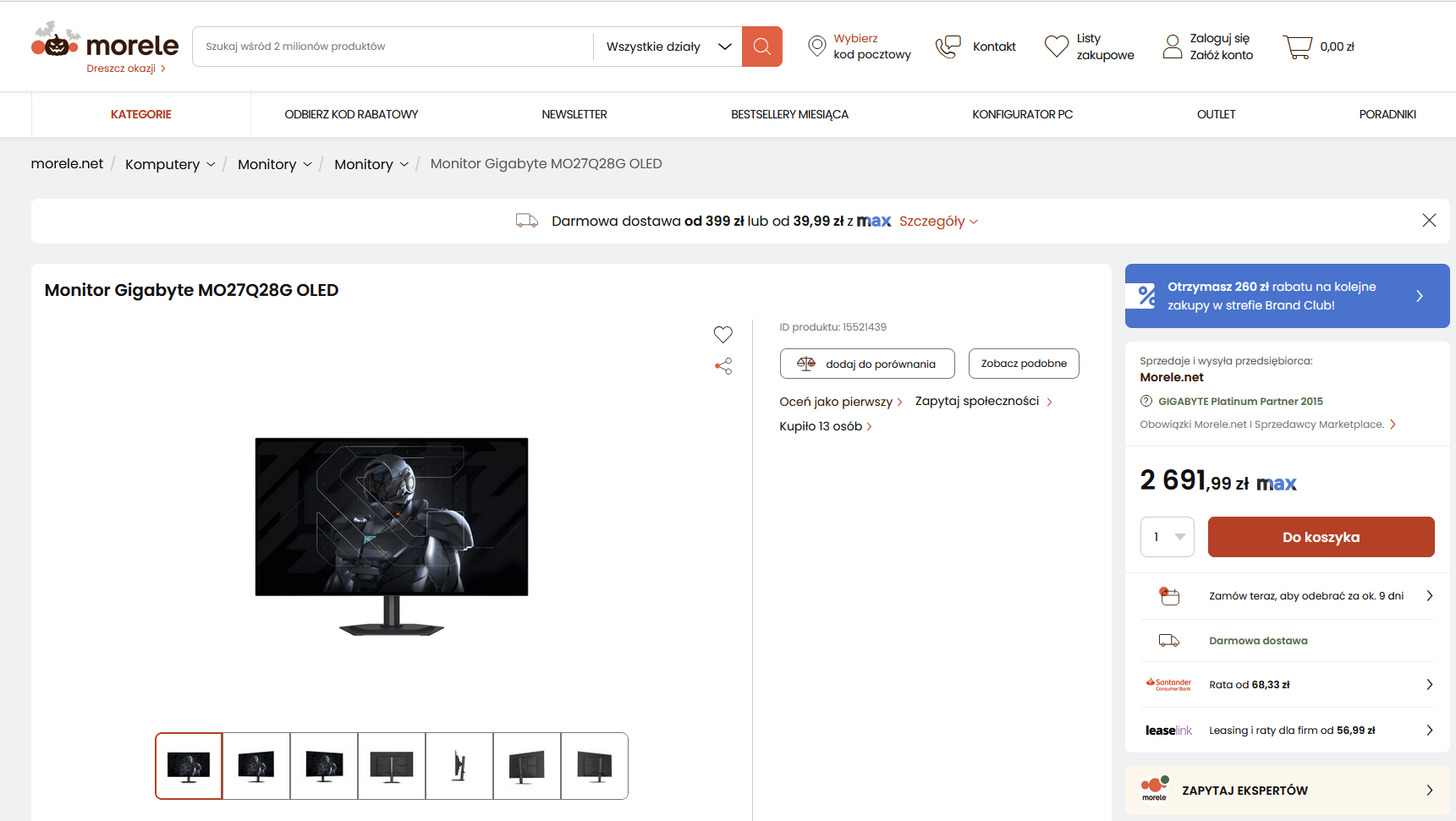Click the morele.net breadcrumb link

coord(67,163)
